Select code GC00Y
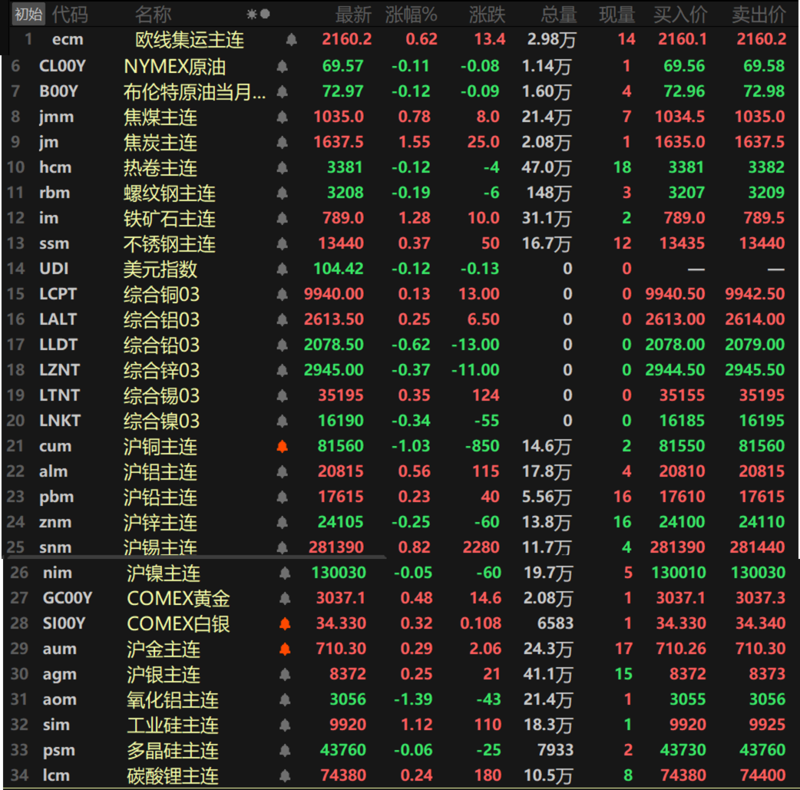Viewport: 800px width, 790px height. point(67,598)
